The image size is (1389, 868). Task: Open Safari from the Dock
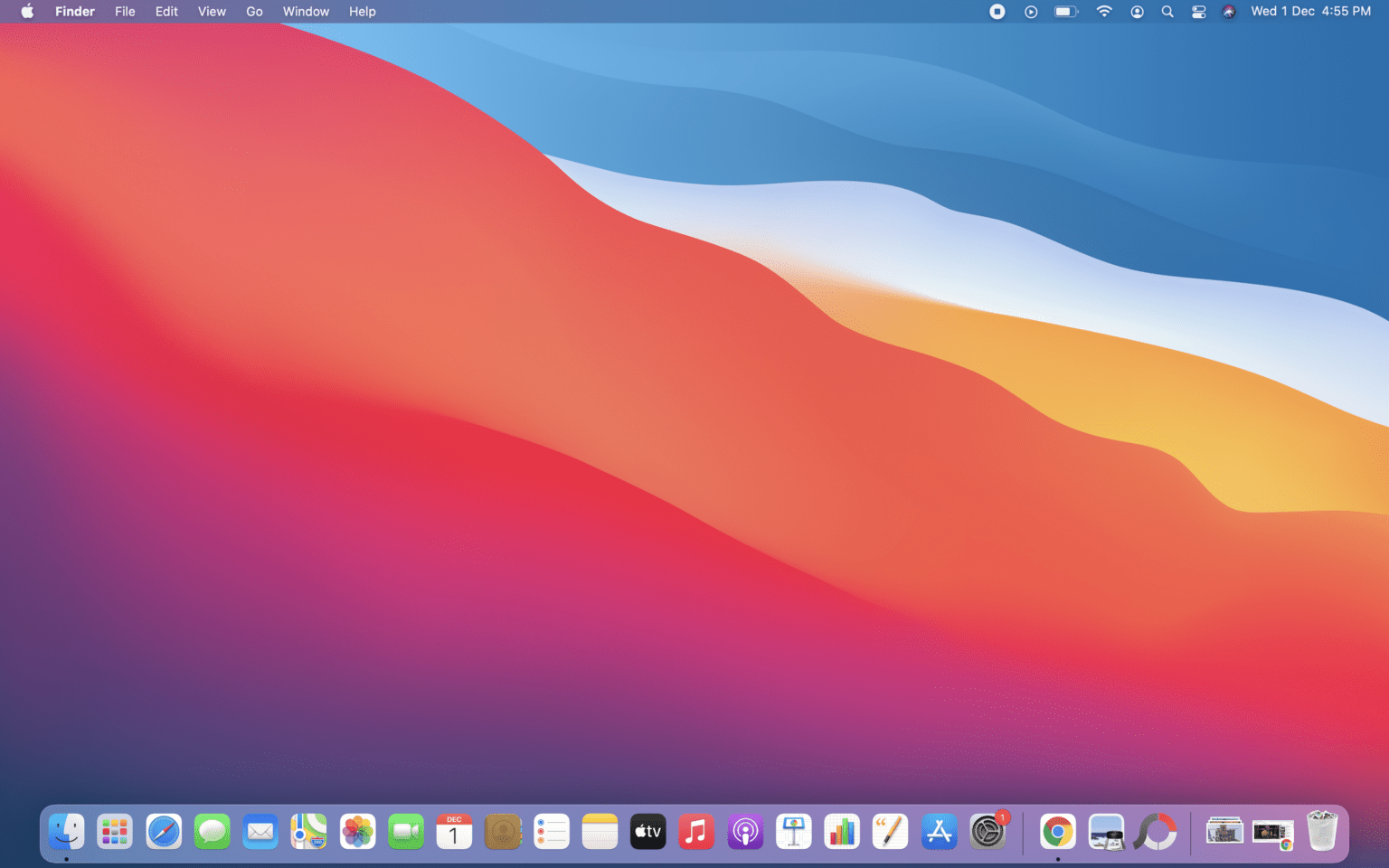pyautogui.click(x=164, y=831)
